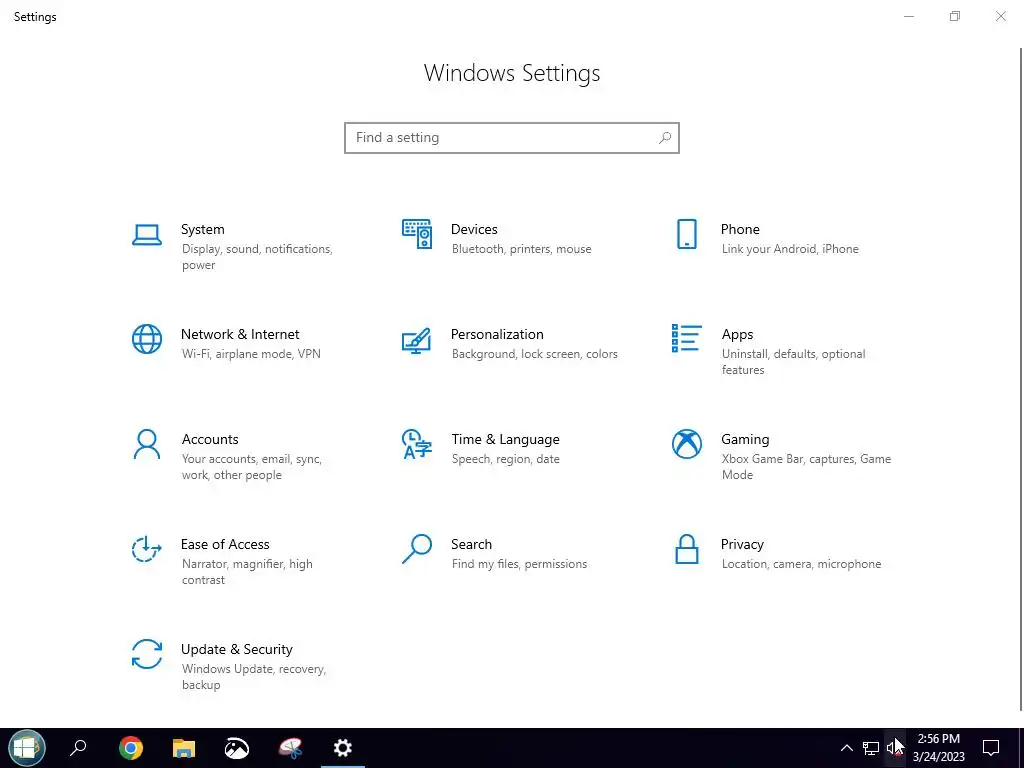1024x768 pixels.
Task: Click "Windows Update, recovery, backup" text
Action: point(253,677)
